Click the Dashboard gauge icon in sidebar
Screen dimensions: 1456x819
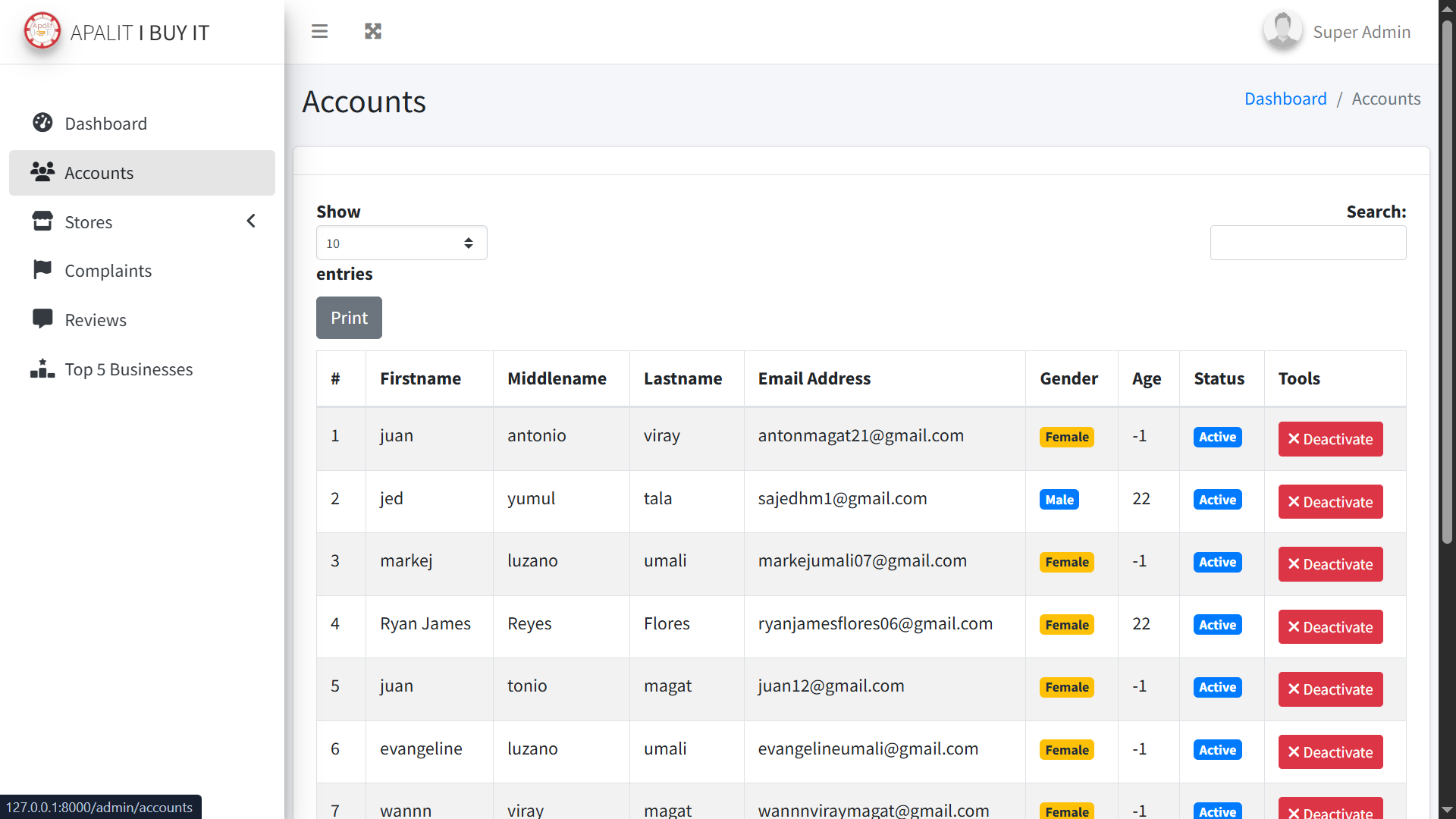(x=42, y=123)
